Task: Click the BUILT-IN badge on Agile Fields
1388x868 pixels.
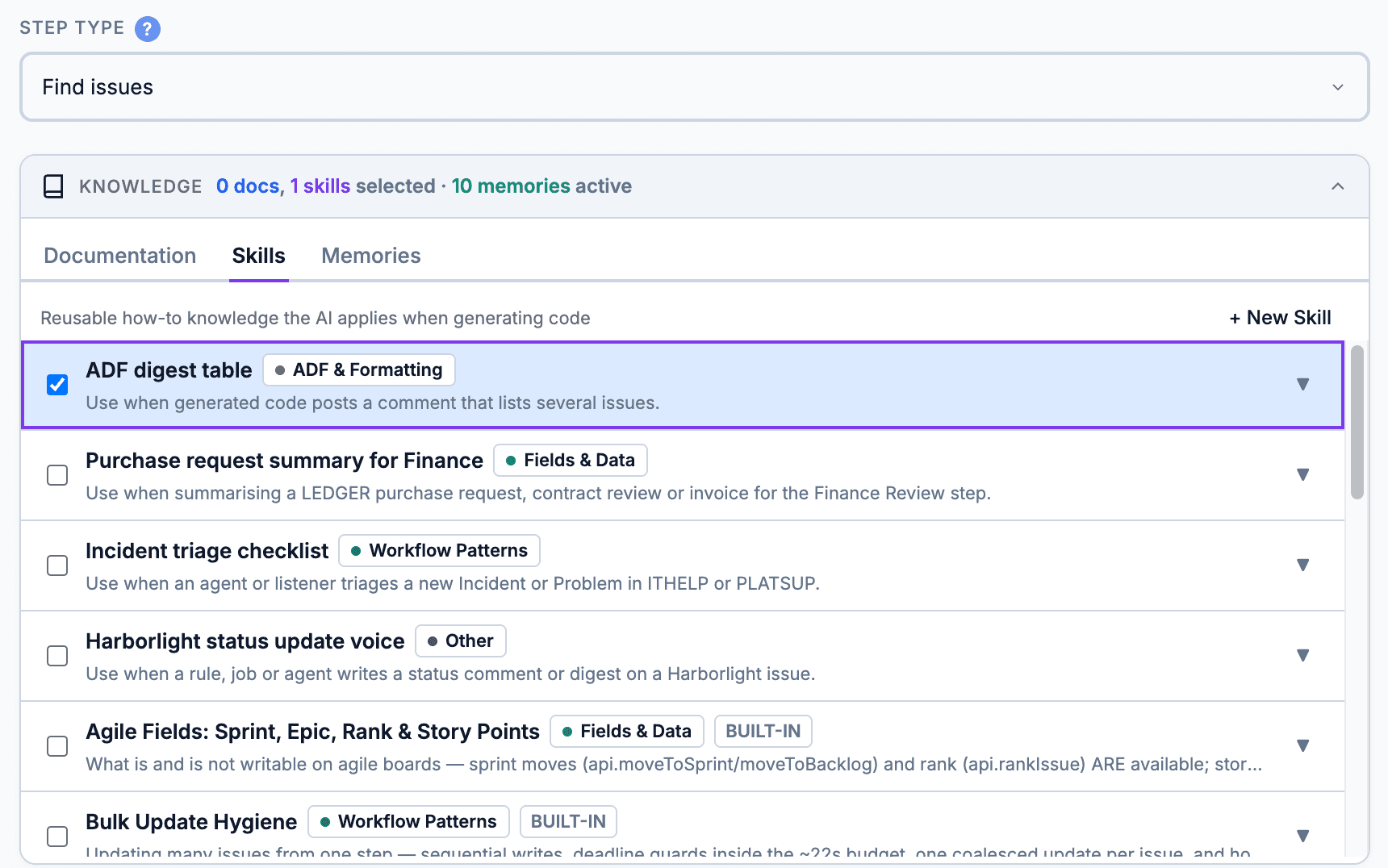Action: [763, 732]
